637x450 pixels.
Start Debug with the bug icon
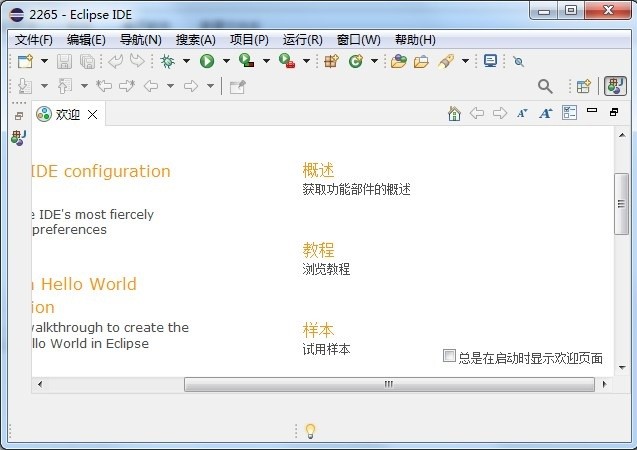(167, 61)
